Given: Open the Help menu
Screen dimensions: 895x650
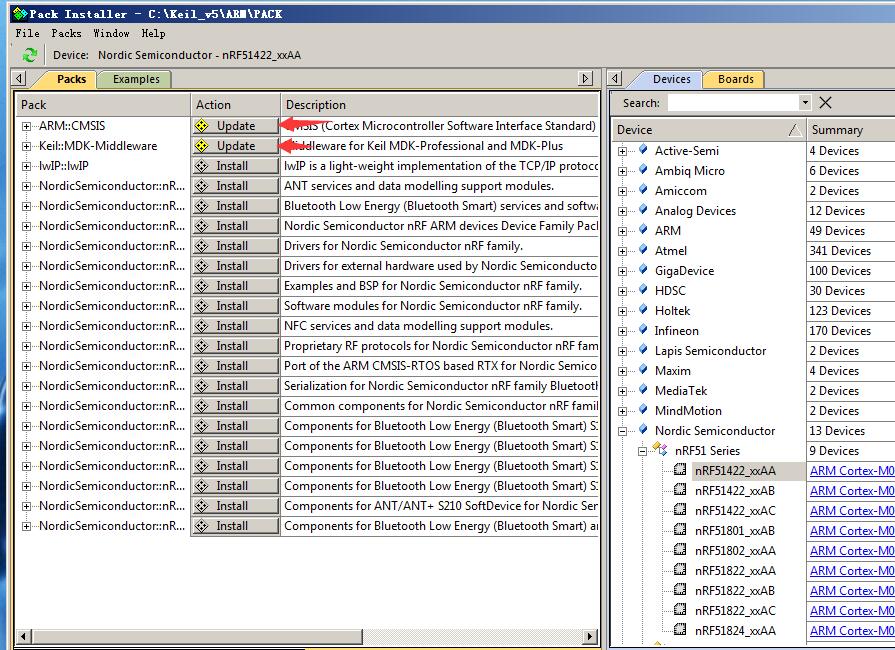Looking at the screenshot, I should pyautogui.click(x=154, y=33).
